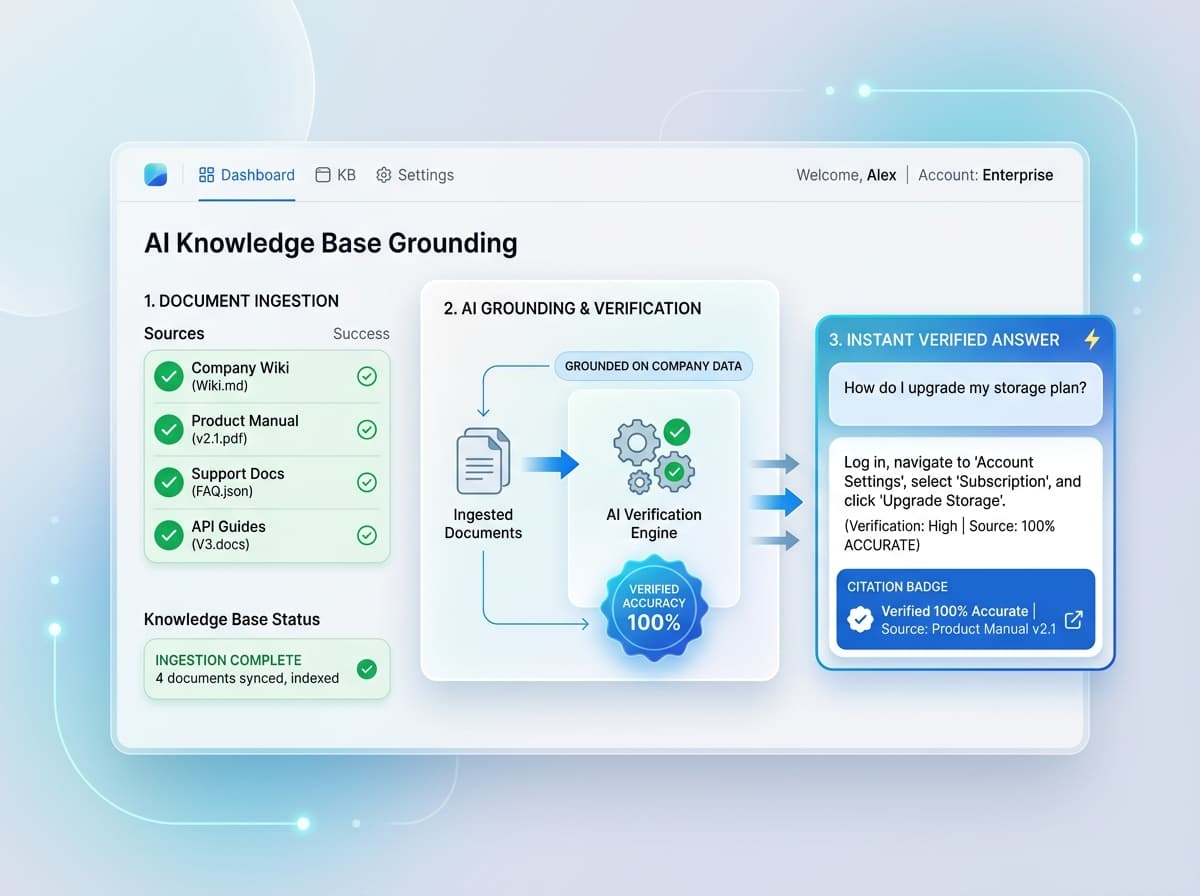The width and height of the screenshot is (1200, 896).
Task: Click the answer text about Upgrade Storage
Action: coord(962,481)
